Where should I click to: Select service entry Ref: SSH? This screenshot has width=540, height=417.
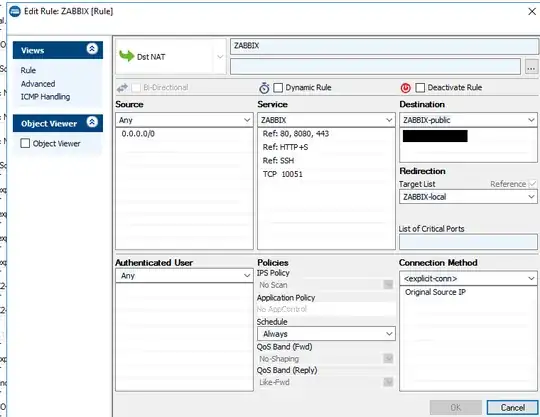[x=278, y=160]
